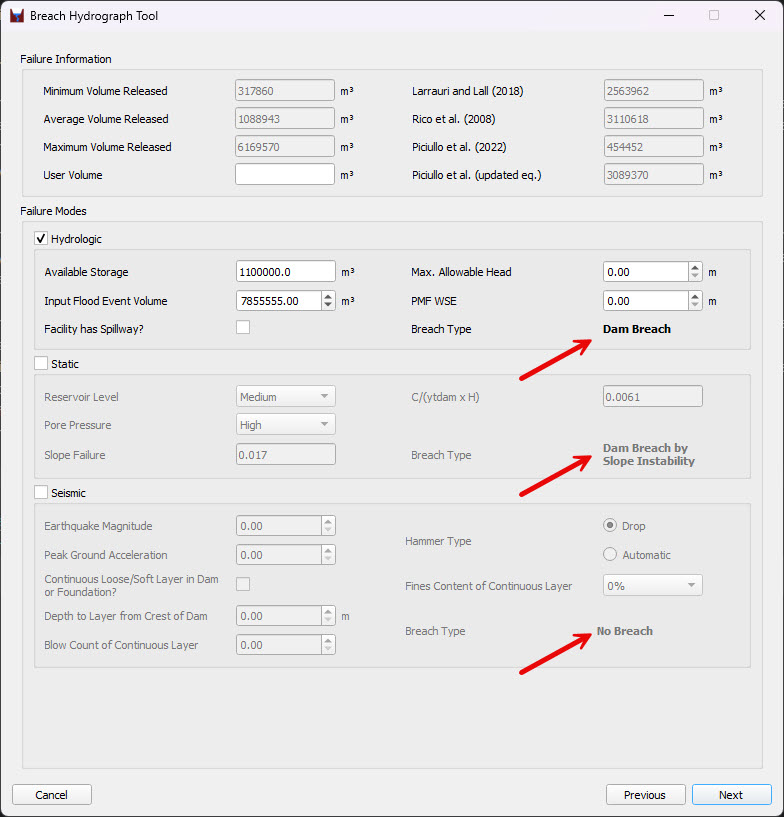Select the Automatic hammer type radio button

pyautogui.click(x=610, y=555)
